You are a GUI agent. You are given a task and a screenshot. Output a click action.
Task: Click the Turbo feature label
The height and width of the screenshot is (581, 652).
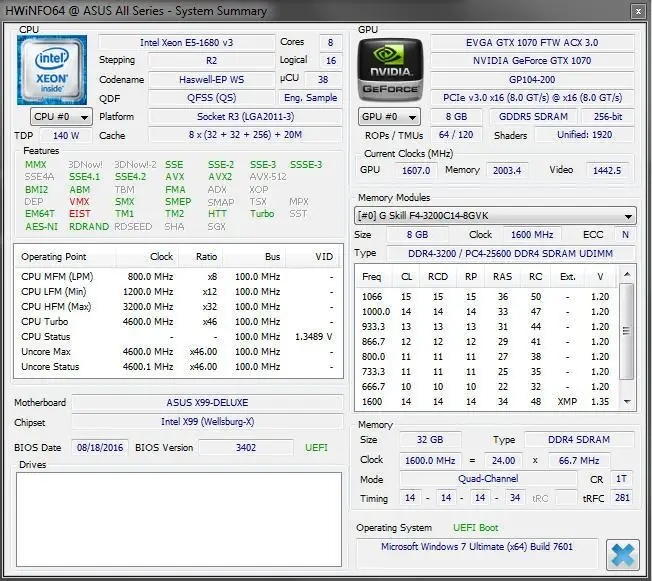pos(262,214)
